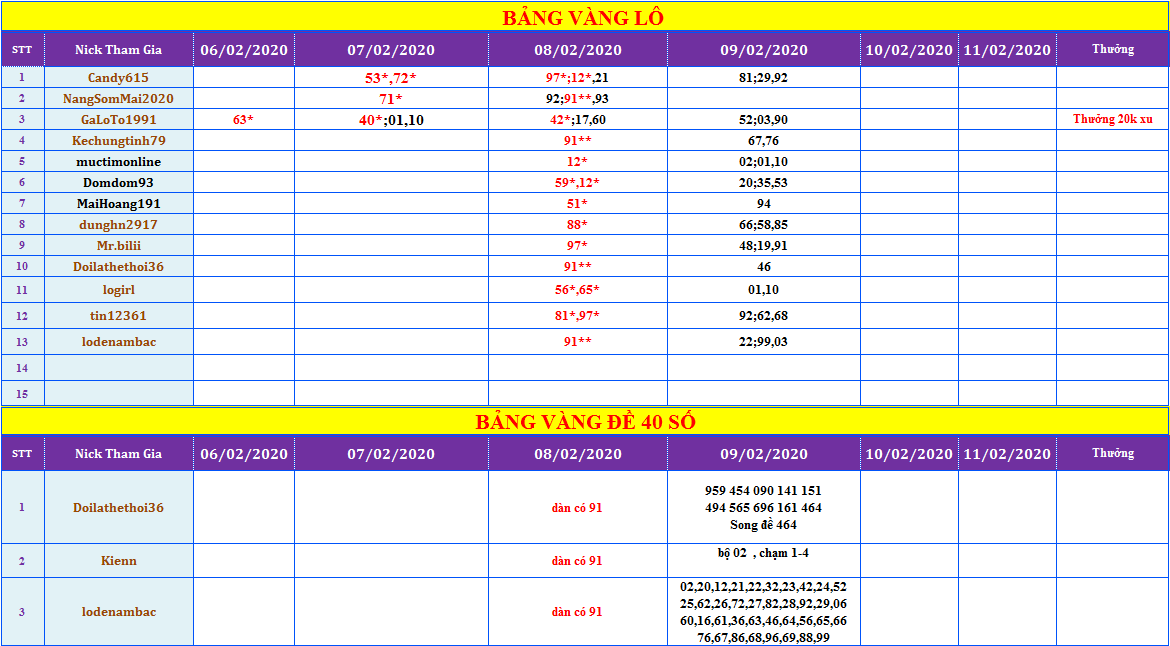Click the number line 959 454 090 141 151
The image size is (1170, 646).
[x=763, y=491]
